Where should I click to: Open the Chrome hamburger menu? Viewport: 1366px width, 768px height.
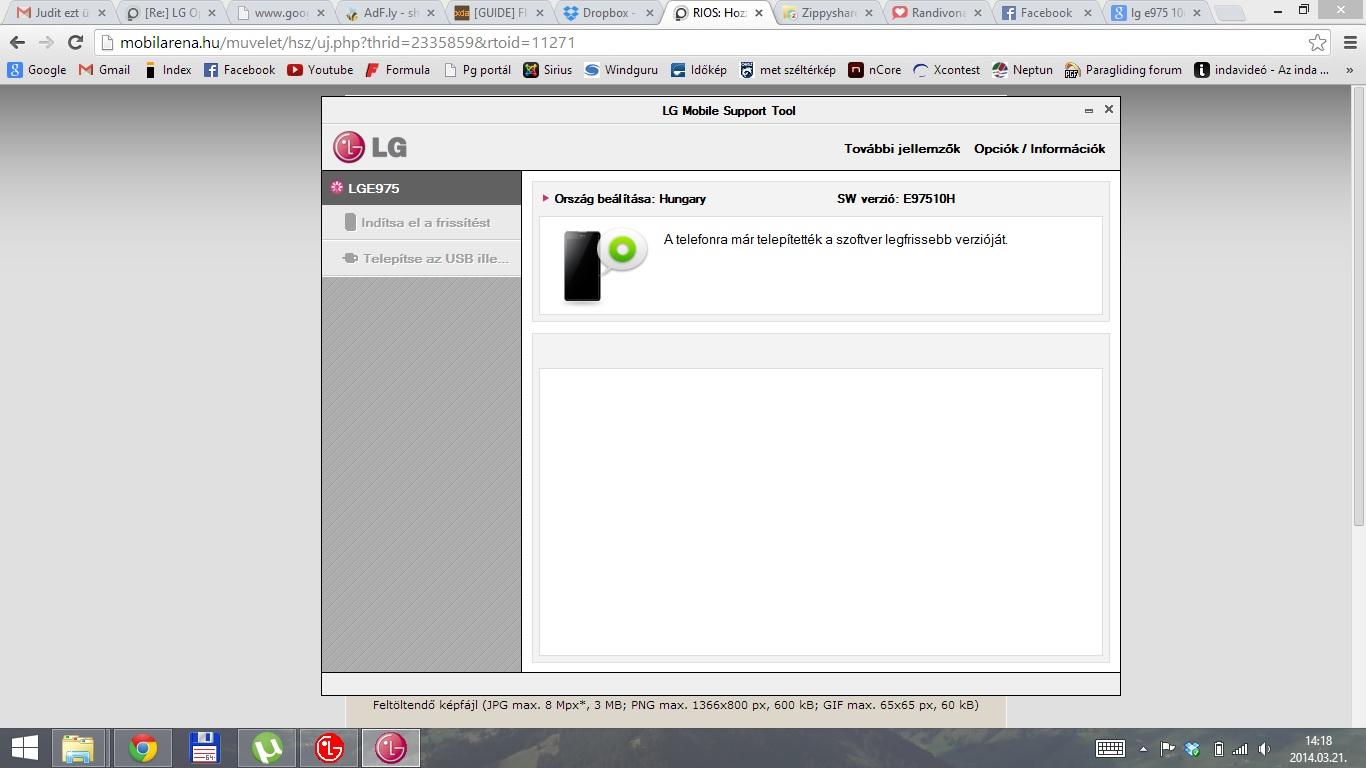(x=1350, y=43)
